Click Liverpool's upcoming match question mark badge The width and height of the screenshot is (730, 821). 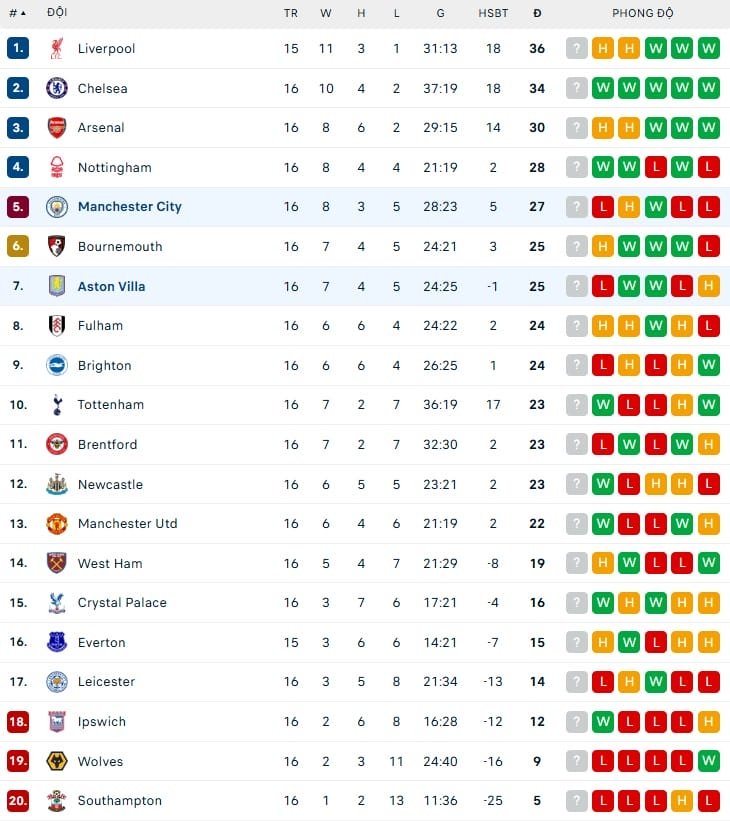577,48
